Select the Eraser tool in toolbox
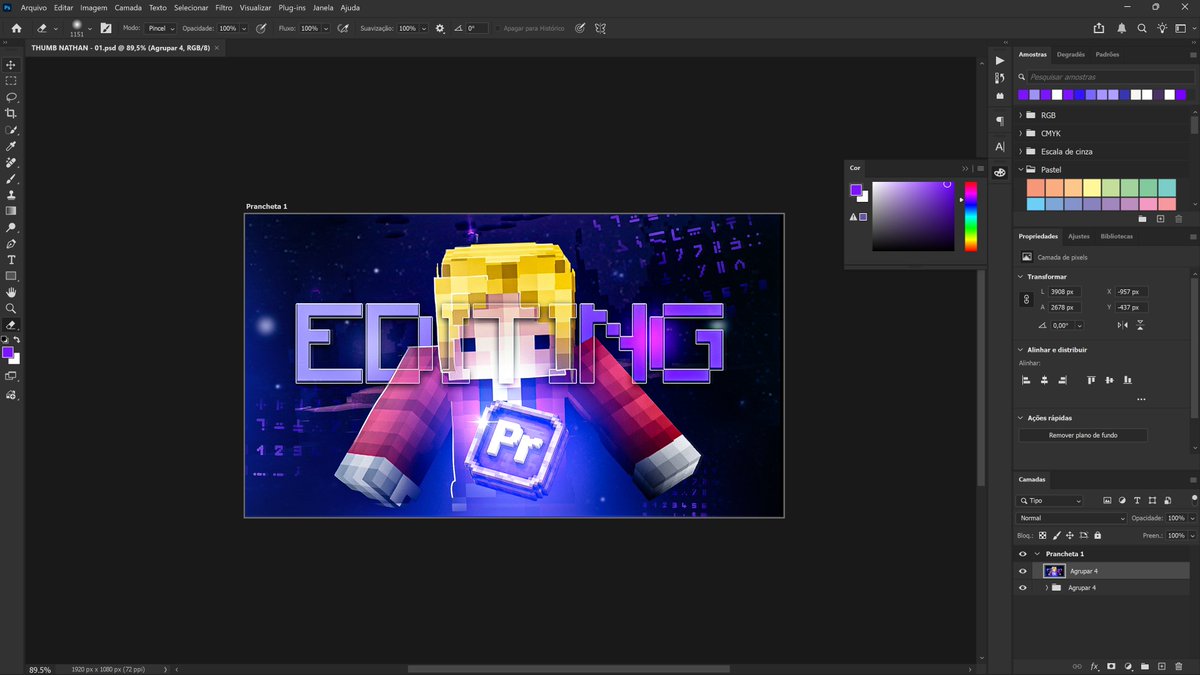 [x=11, y=325]
